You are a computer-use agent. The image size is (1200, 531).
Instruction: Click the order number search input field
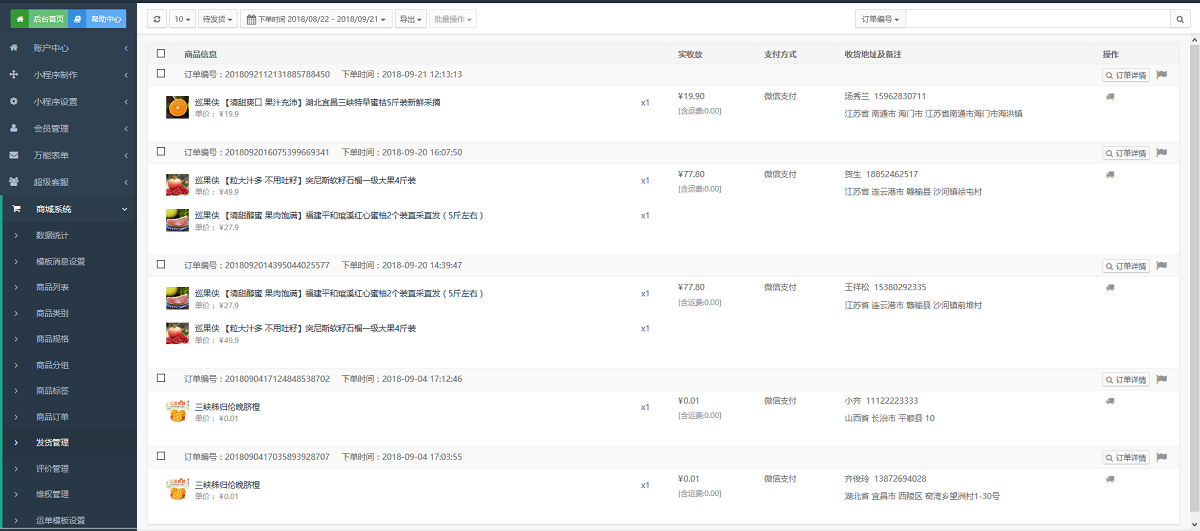click(x=1038, y=19)
